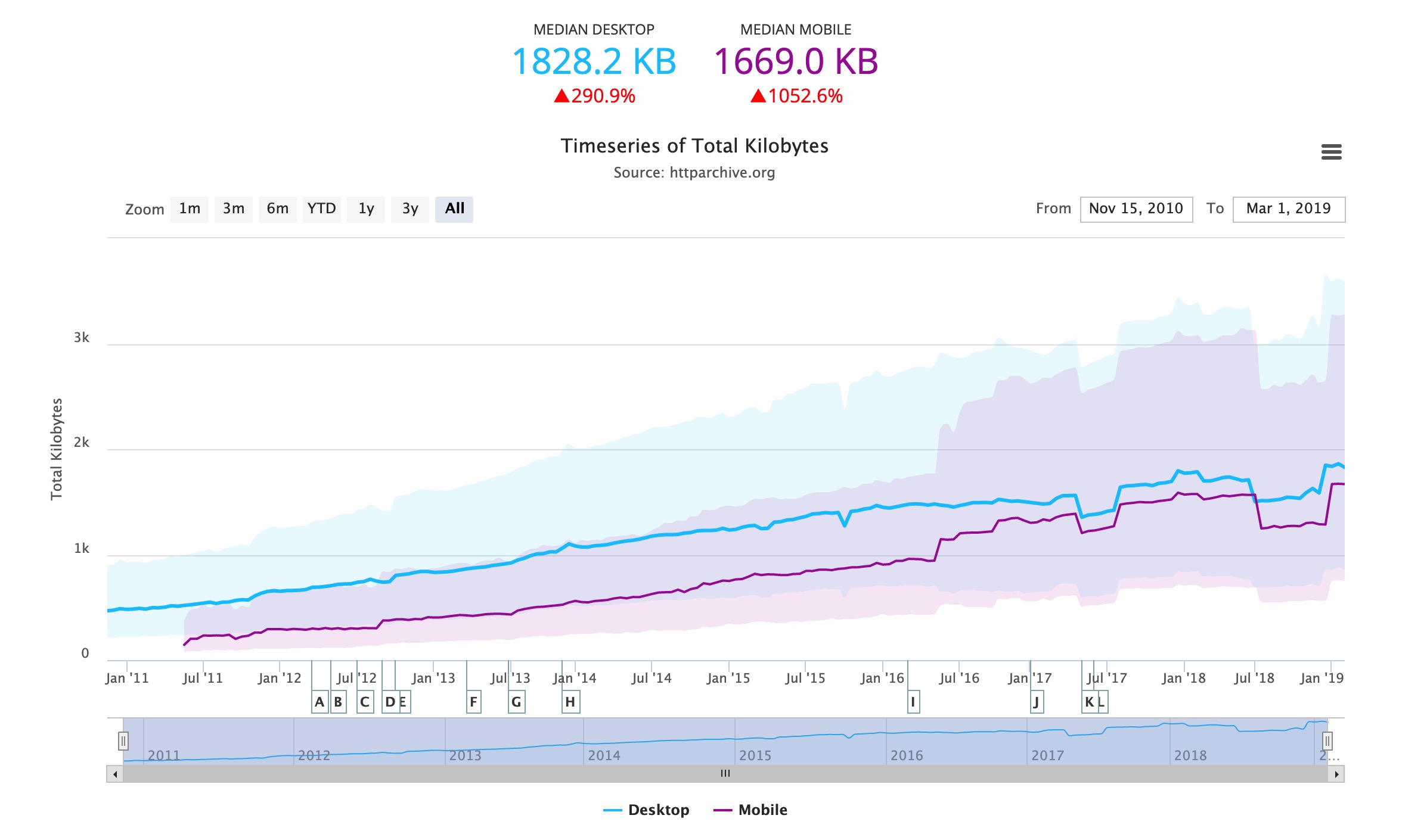The height and width of the screenshot is (840, 1427).
Task: Select the 6m zoom range
Action: [278, 209]
